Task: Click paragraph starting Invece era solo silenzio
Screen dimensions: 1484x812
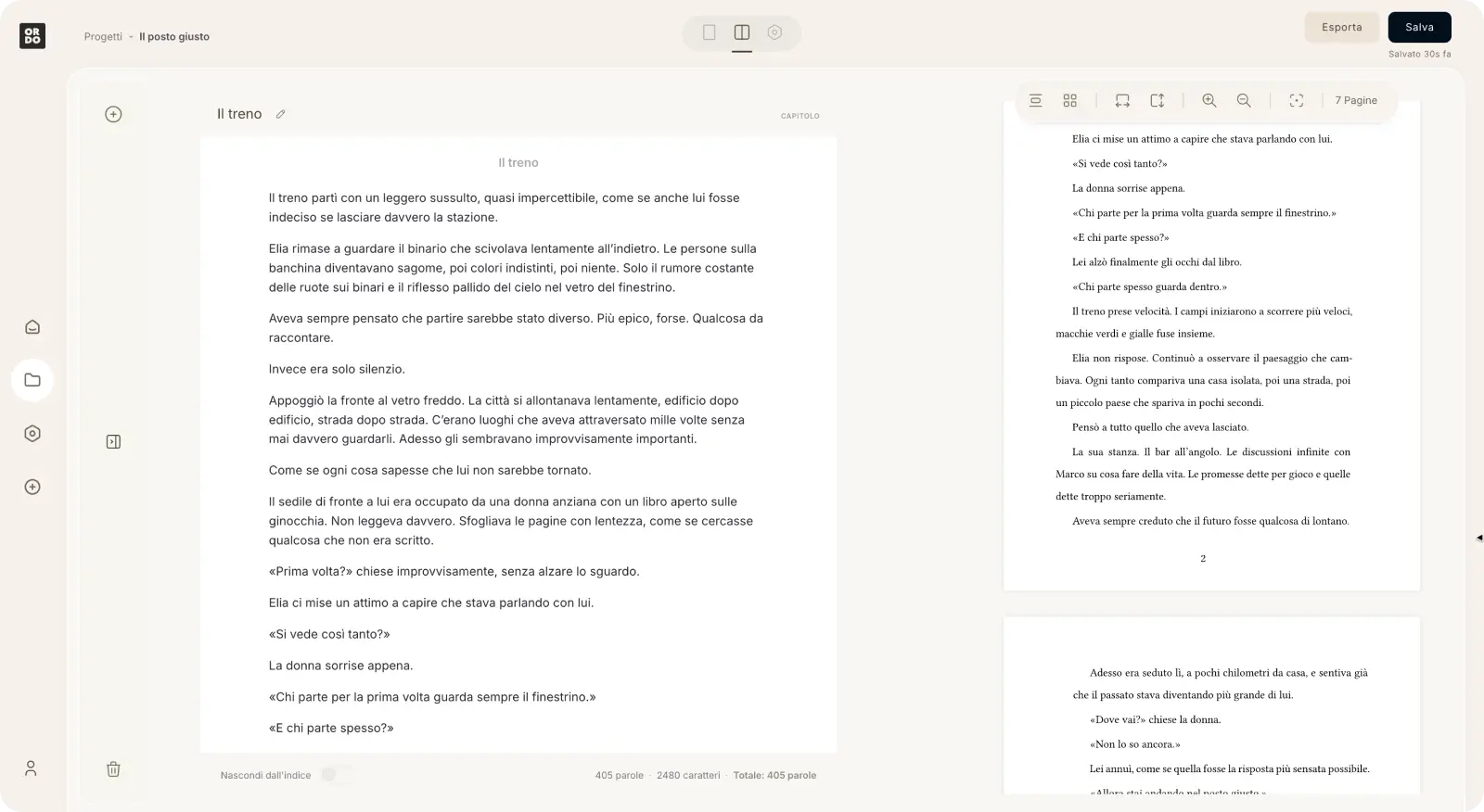Action: point(337,369)
